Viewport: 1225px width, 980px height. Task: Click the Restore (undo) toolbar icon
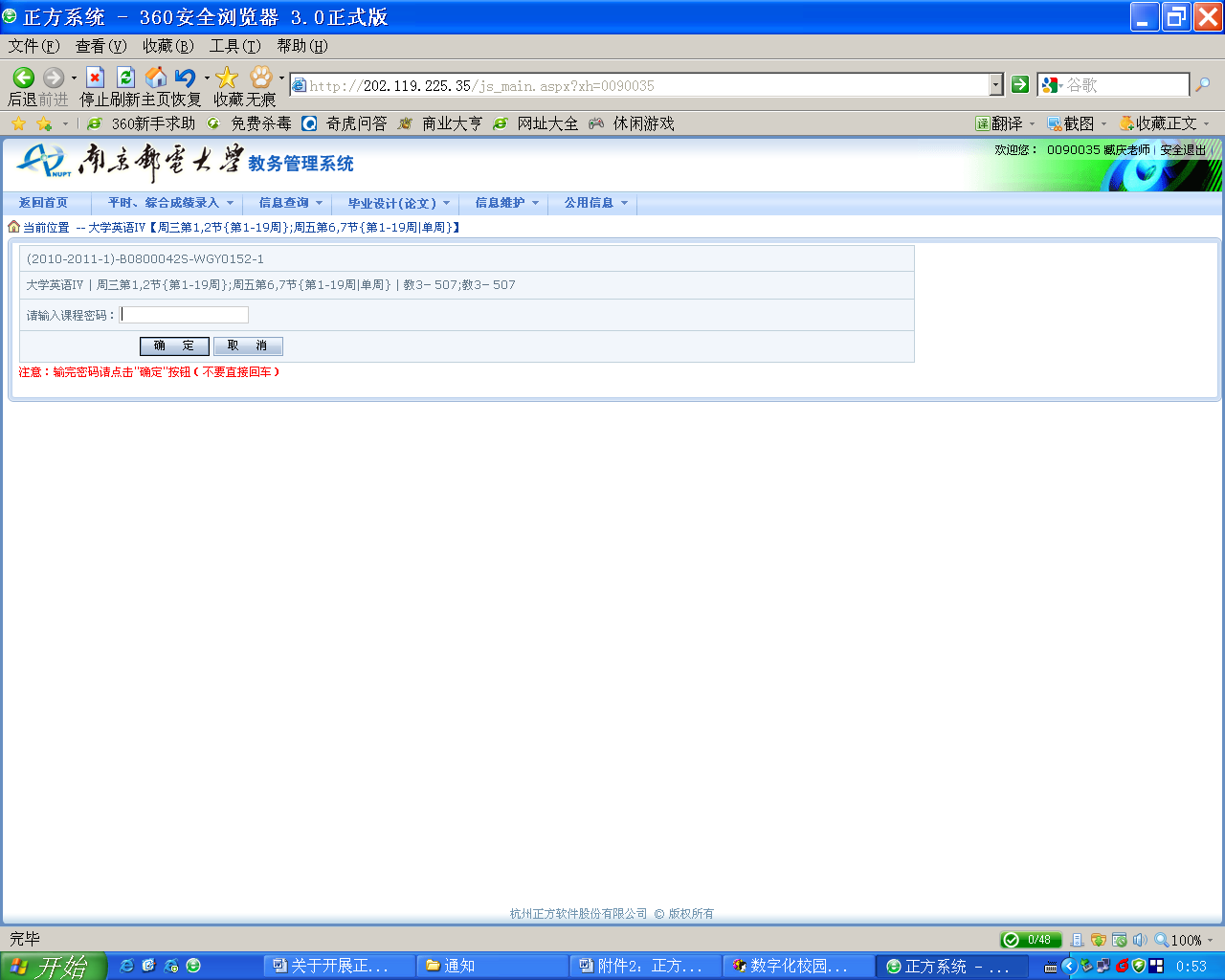[x=186, y=78]
